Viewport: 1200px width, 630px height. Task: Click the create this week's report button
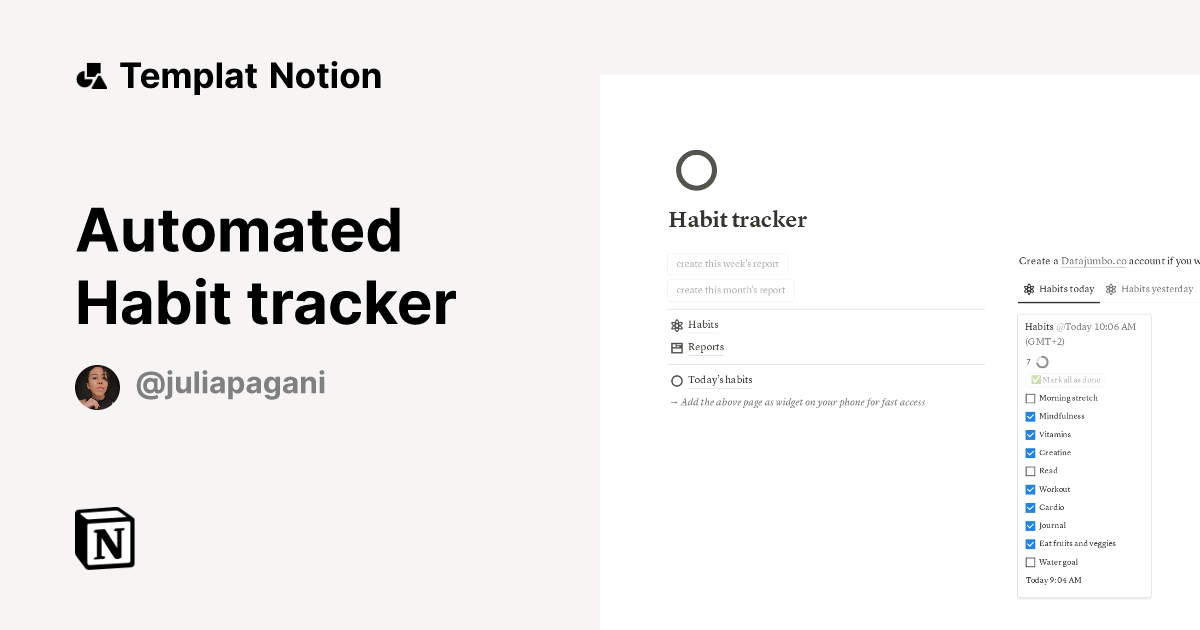pyautogui.click(x=727, y=263)
